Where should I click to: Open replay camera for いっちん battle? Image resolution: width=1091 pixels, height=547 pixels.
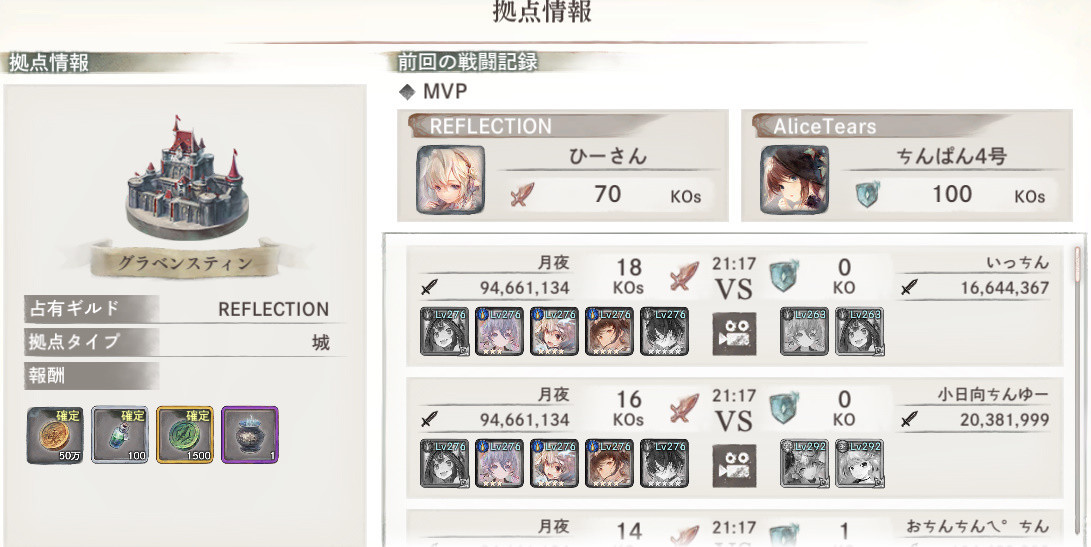[x=734, y=333]
